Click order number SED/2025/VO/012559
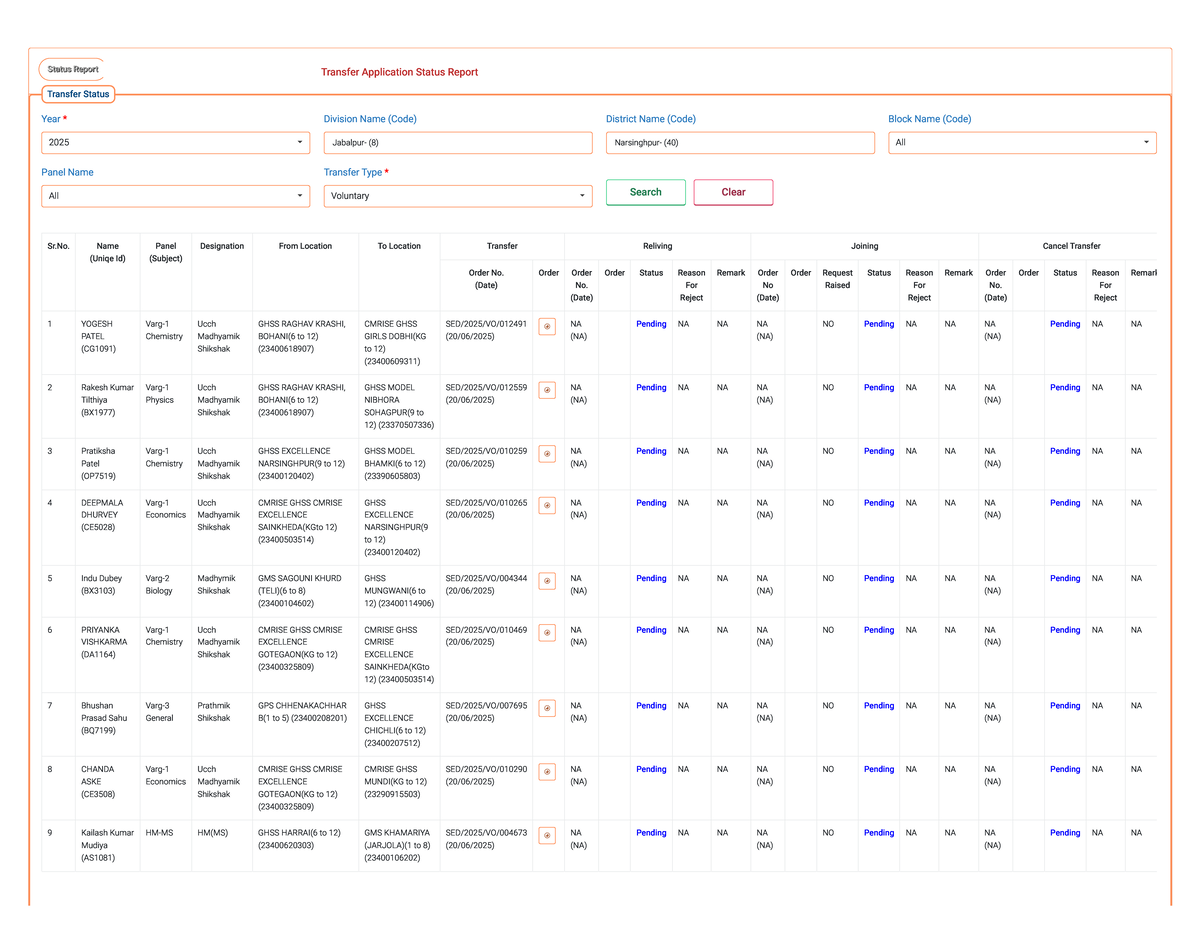 tap(486, 388)
